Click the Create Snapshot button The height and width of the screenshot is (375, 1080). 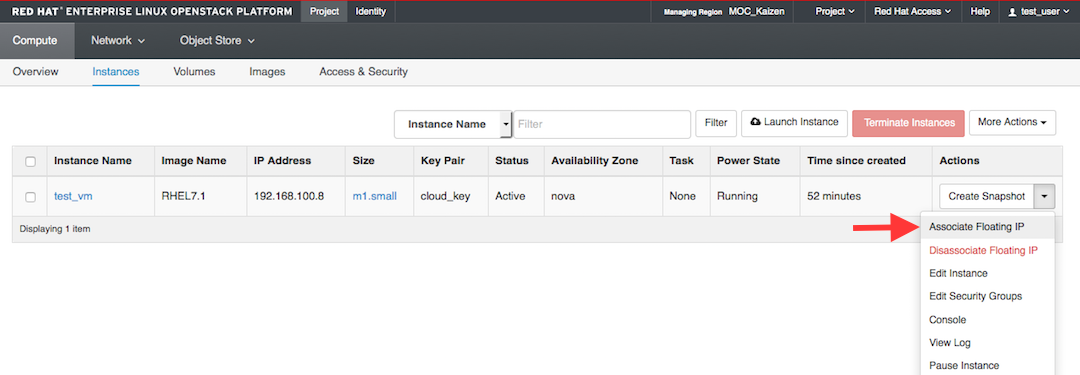(987, 196)
